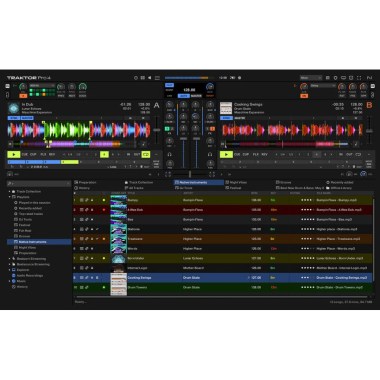Click the FX unit 1 dry/wet knob
Screen dimensions: 380x380
23,87
